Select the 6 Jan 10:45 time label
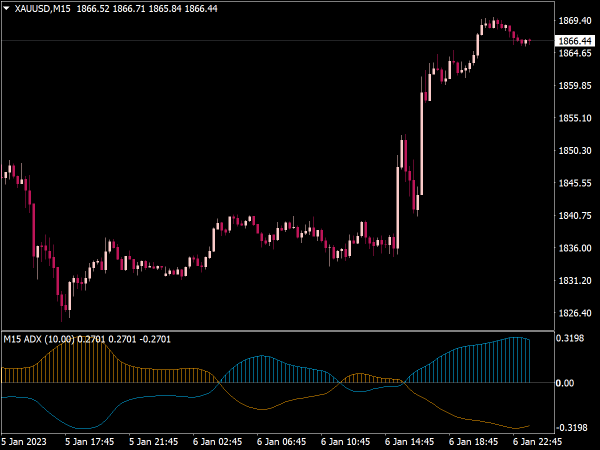This screenshot has height=450, width=600. pyautogui.click(x=345, y=442)
